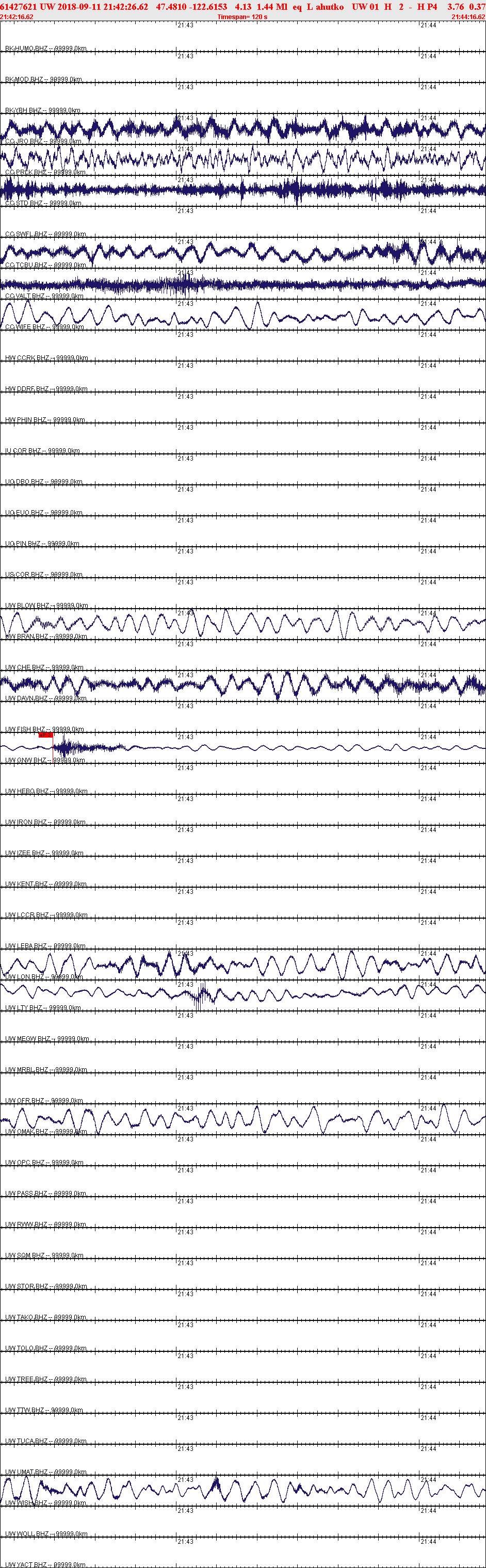
Task: Select the CC.TCBU.BHZ station label
Action: click(46, 266)
